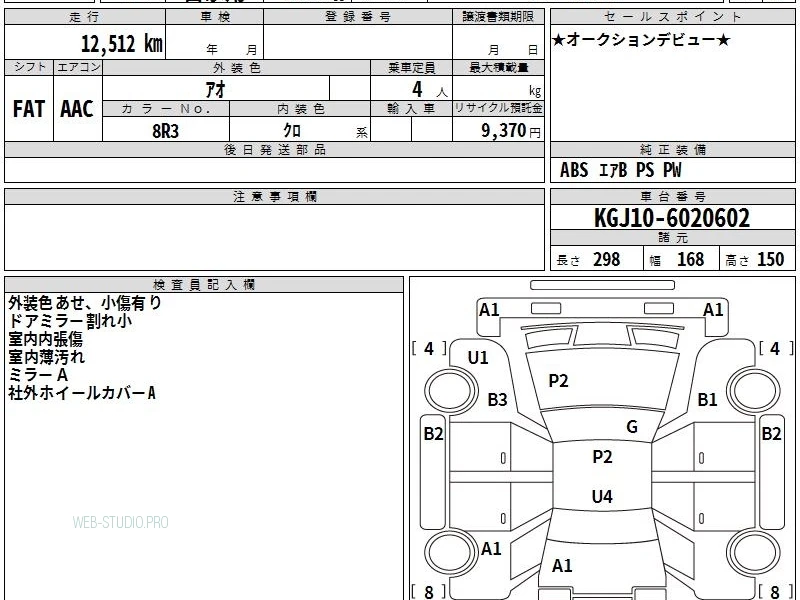Image resolution: width=800 pixels, height=600 pixels.
Task: Click the B2 mark on the sill below B1
Action: tap(771, 434)
